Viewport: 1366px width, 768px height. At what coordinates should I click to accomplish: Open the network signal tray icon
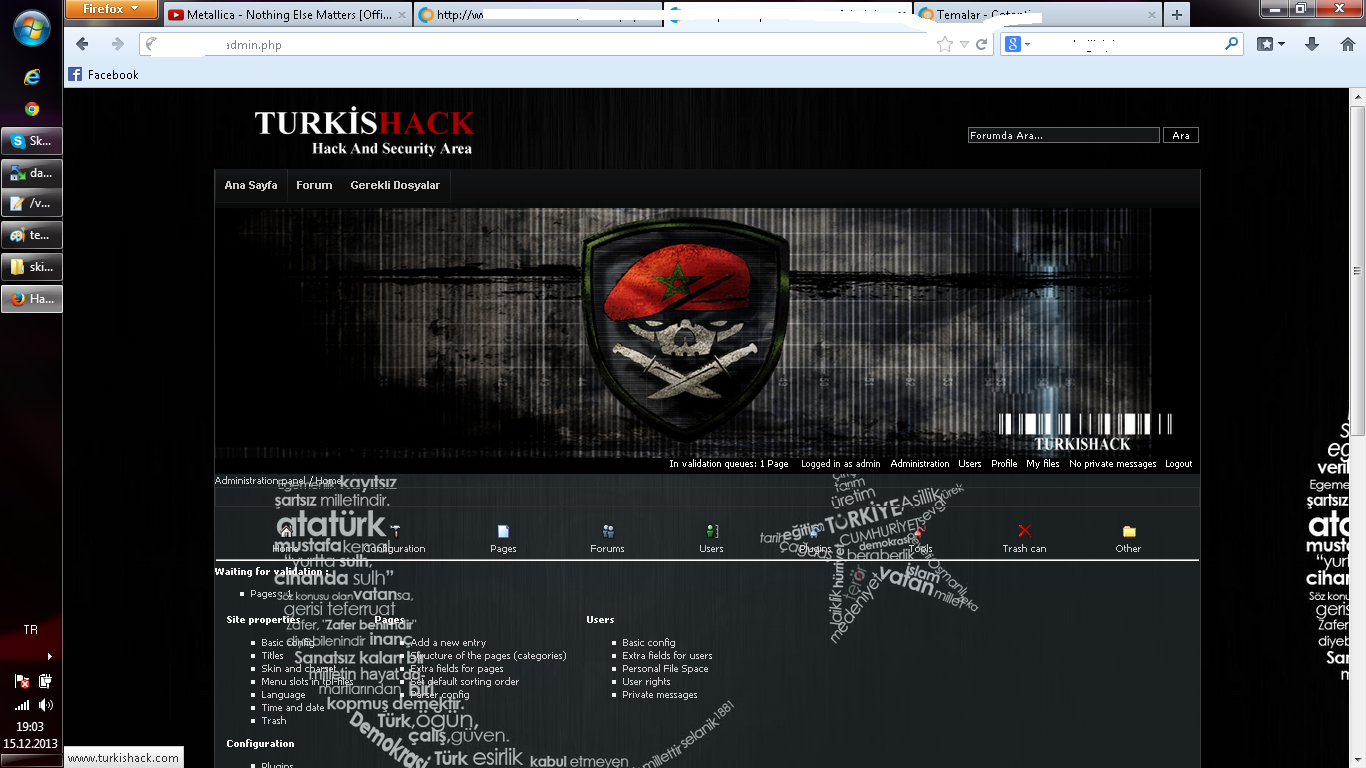pyautogui.click(x=22, y=705)
